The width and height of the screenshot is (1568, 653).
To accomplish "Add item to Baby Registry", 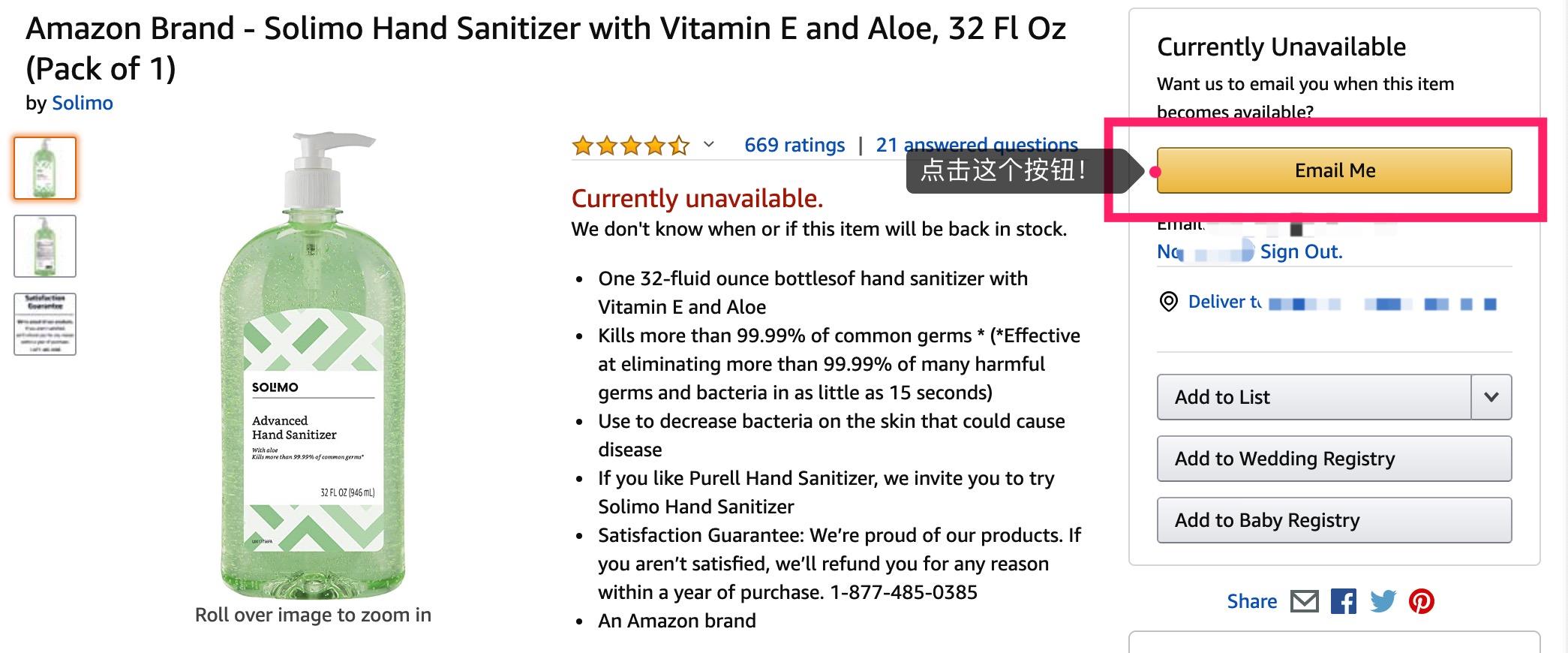I will [x=1334, y=520].
